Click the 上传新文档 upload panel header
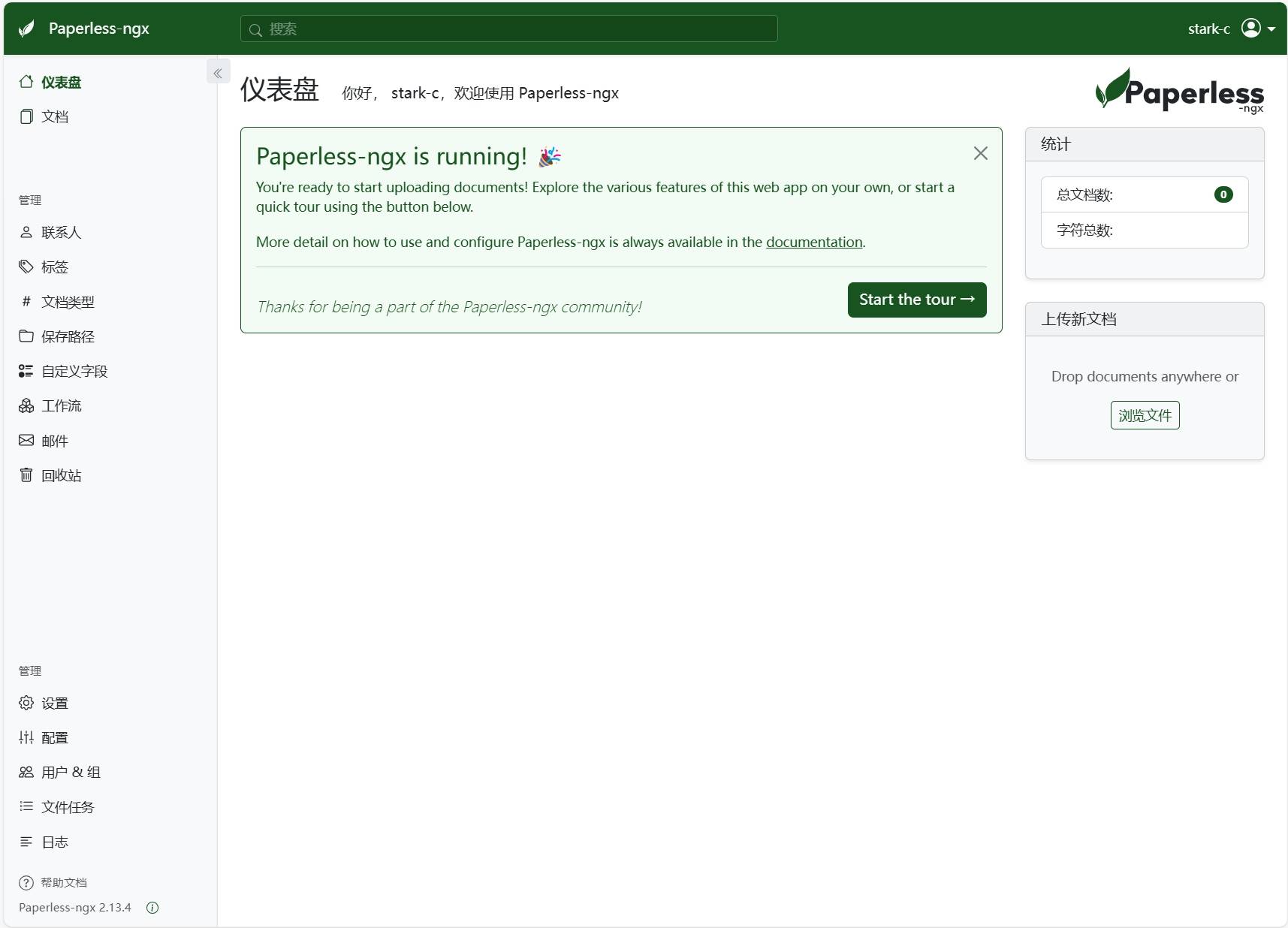The image size is (1288, 928). coord(1145,319)
